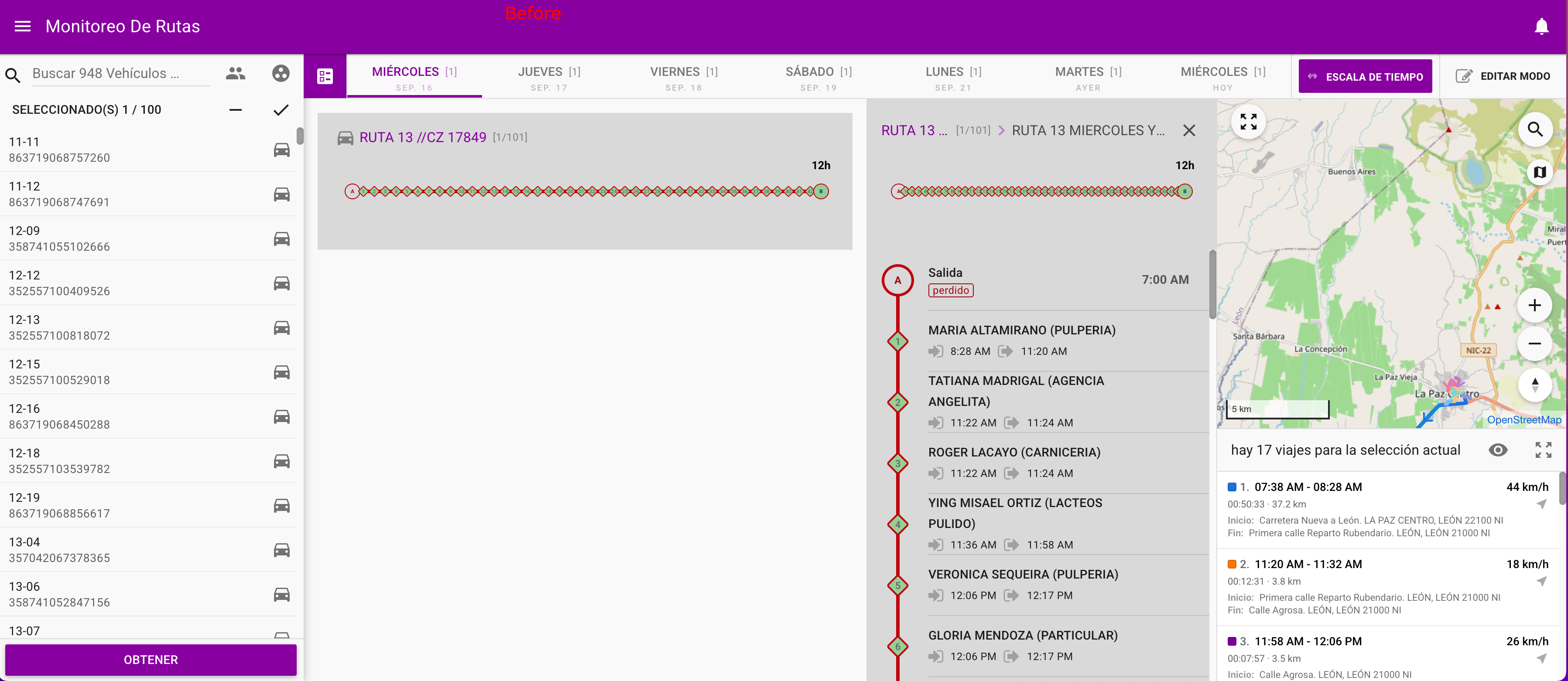The image size is (1568, 681).
Task: Click ESCALA DE TIEMPO button
Action: click(1365, 76)
